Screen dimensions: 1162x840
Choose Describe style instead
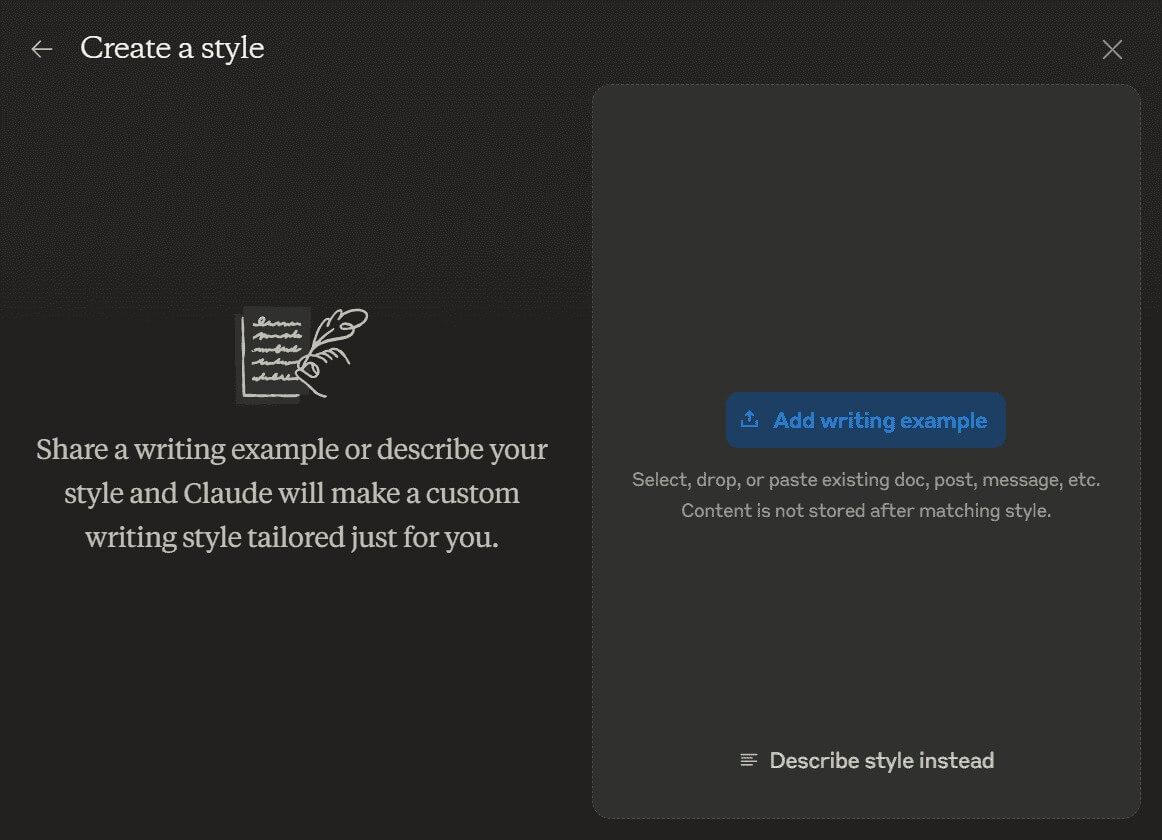[x=867, y=761]
